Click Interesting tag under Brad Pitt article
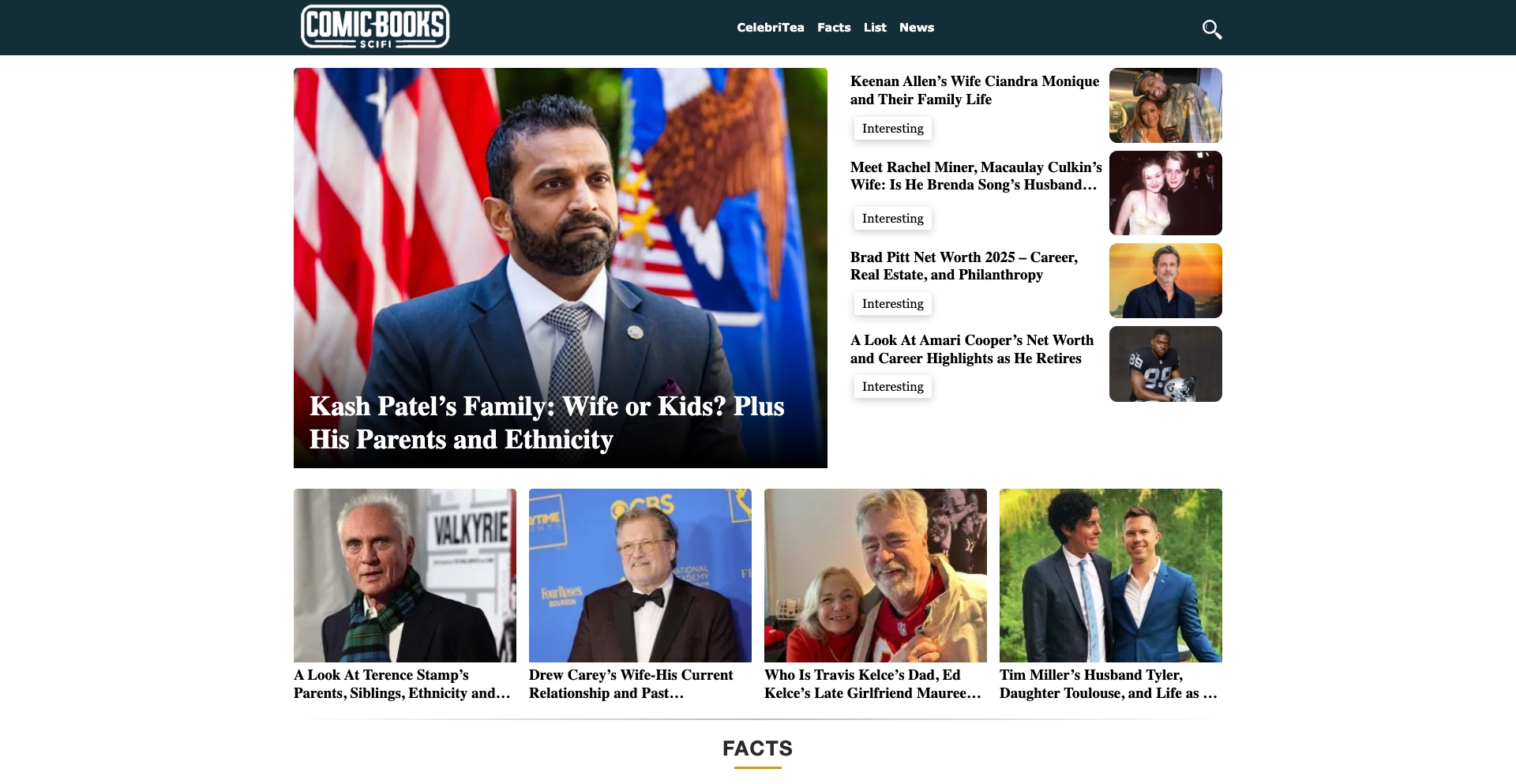 (x=893, y=304)
